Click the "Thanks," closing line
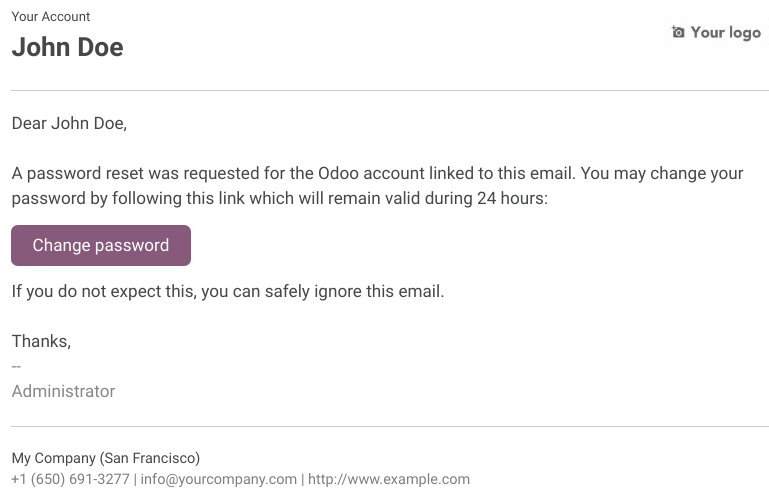This screenshot has width=769, height=495. point(41,341)
